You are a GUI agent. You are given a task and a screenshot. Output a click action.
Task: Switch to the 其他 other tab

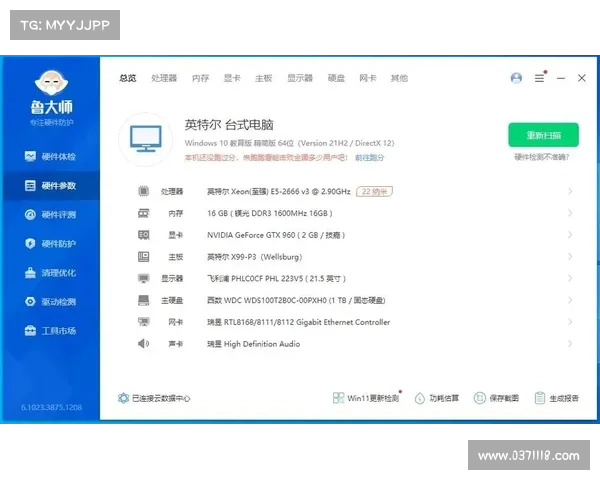tap(399, 78)
